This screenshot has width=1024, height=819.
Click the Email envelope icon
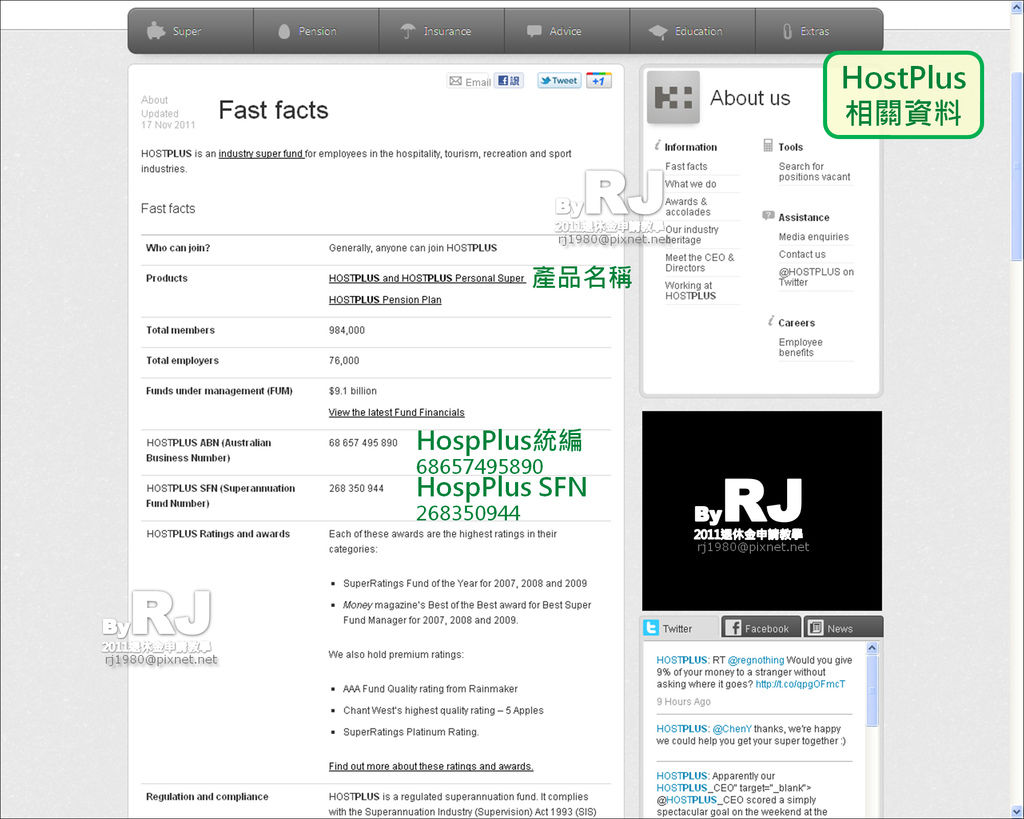point(456,81)
